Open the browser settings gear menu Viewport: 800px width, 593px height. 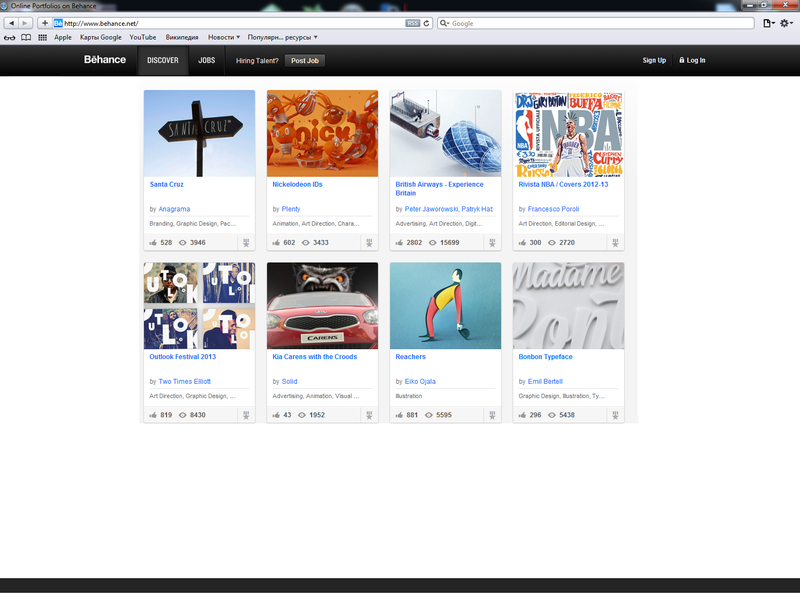786,23
